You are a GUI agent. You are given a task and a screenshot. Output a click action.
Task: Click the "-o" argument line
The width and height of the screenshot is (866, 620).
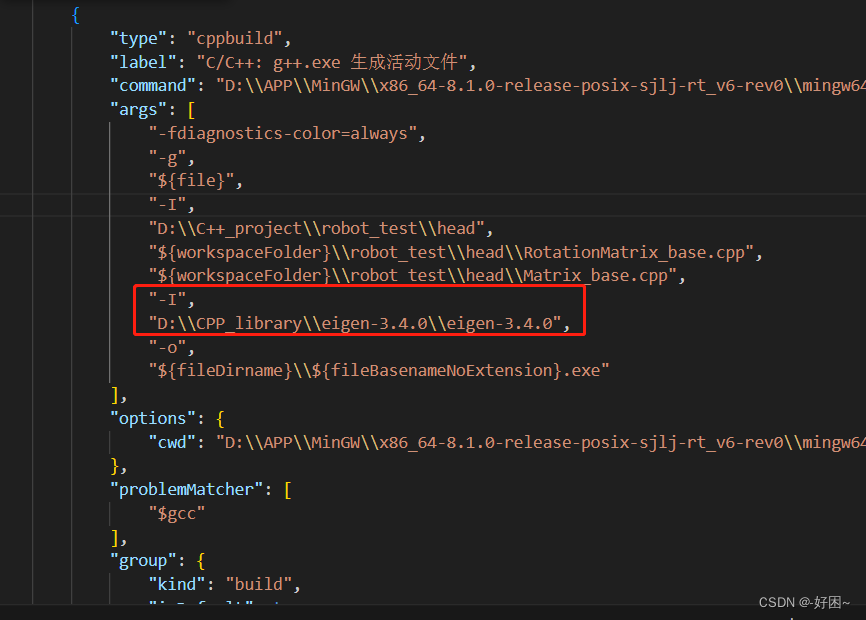pyautogui.click(x=171, y=347)
